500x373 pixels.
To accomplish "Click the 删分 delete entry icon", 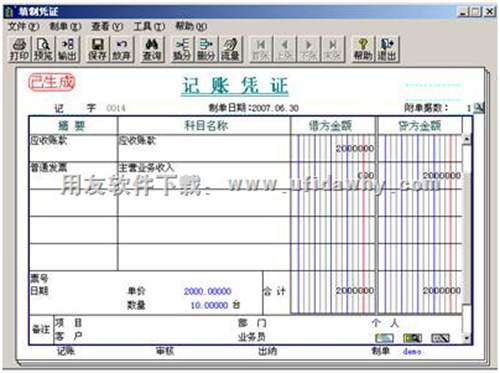I will [206, 49].
